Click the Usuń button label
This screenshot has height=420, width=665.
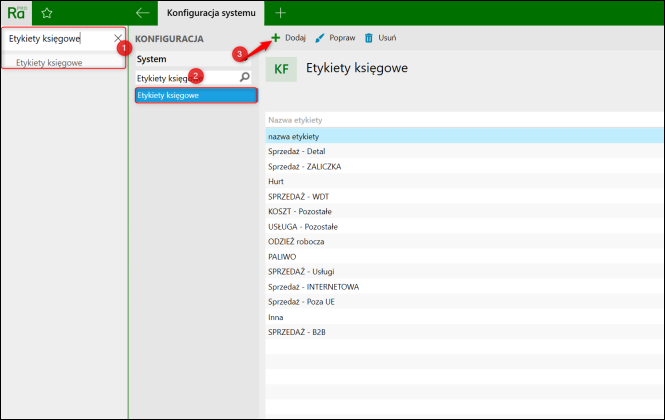(387, 38)
